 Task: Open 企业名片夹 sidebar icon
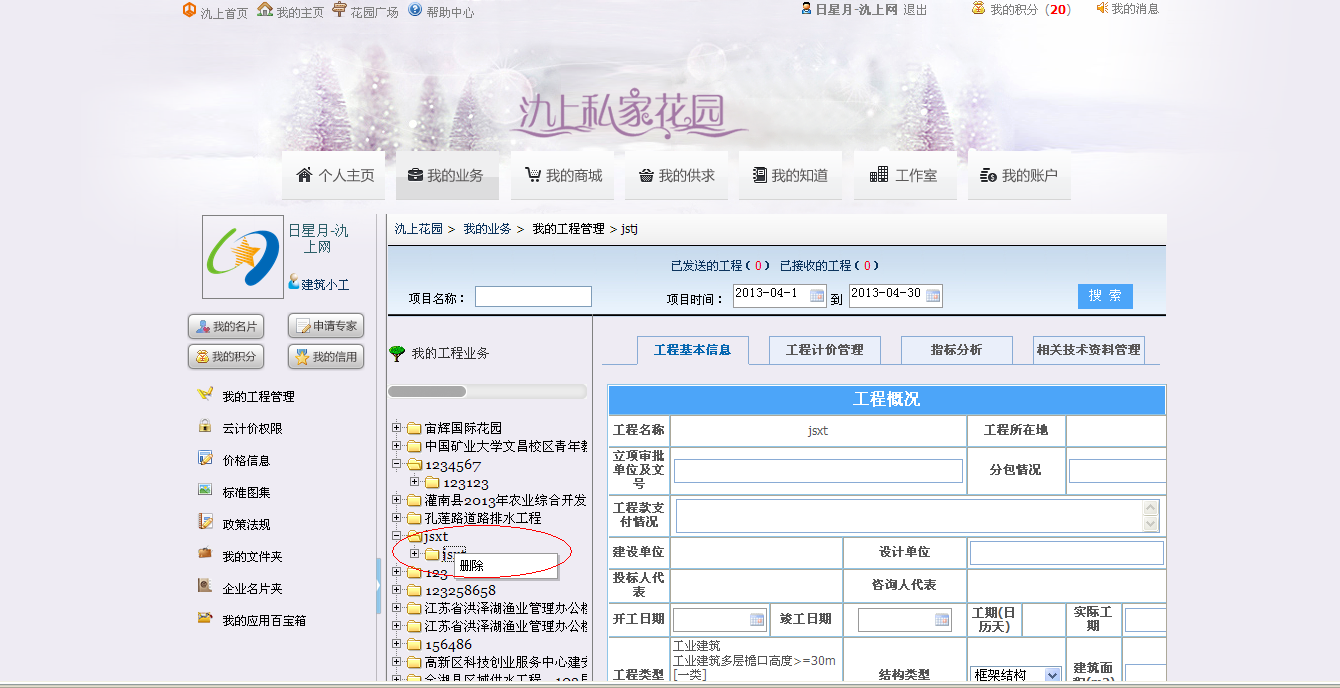(205, 586)
